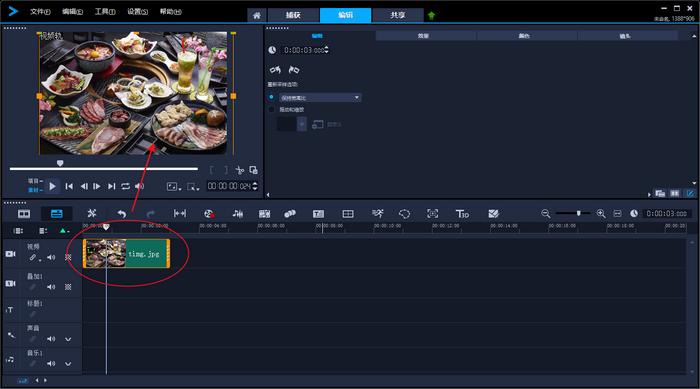Expand the voice track chevron
The height and width of the screenshot is (389, 700).
[x=68, y=339]
